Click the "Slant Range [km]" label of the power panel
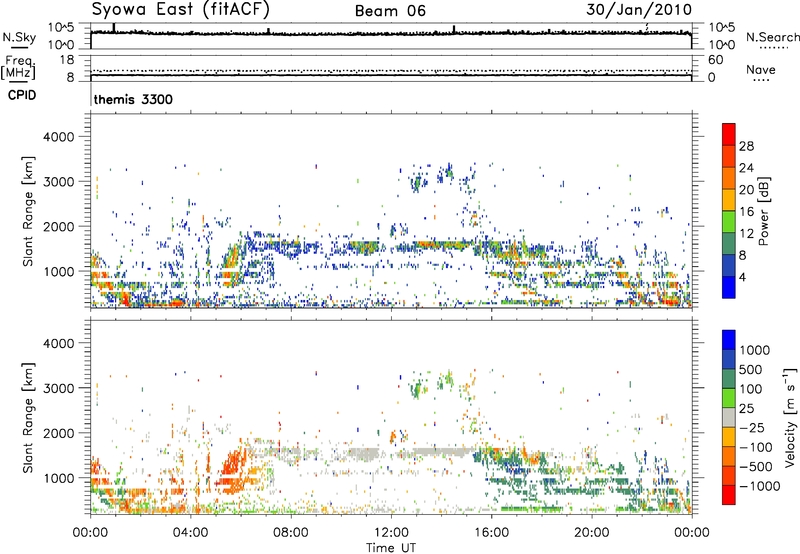This screenshot has height=554, width=800. [28, 211]
